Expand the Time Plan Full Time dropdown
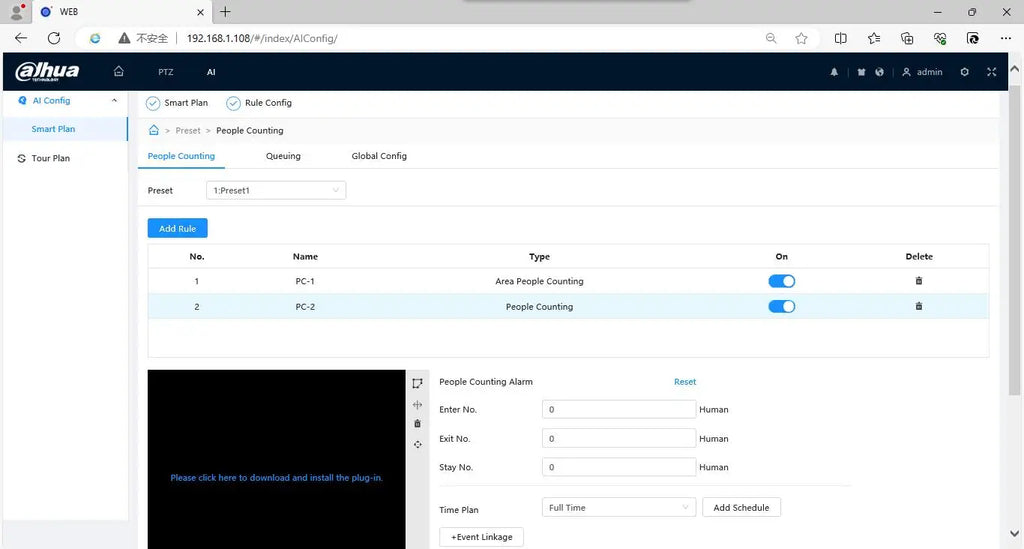 pos(618,508)
